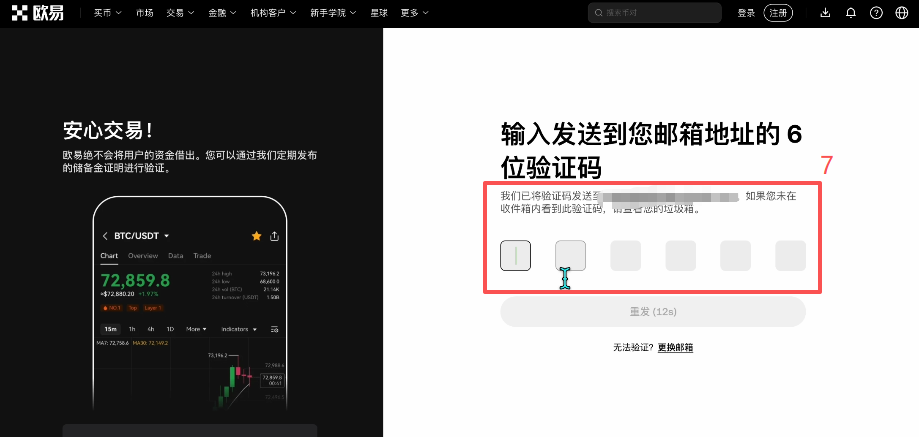Viewport: 919px width, 437px height.
Task: Select the Overview tab in phone mockup
Action: point(143,256)
